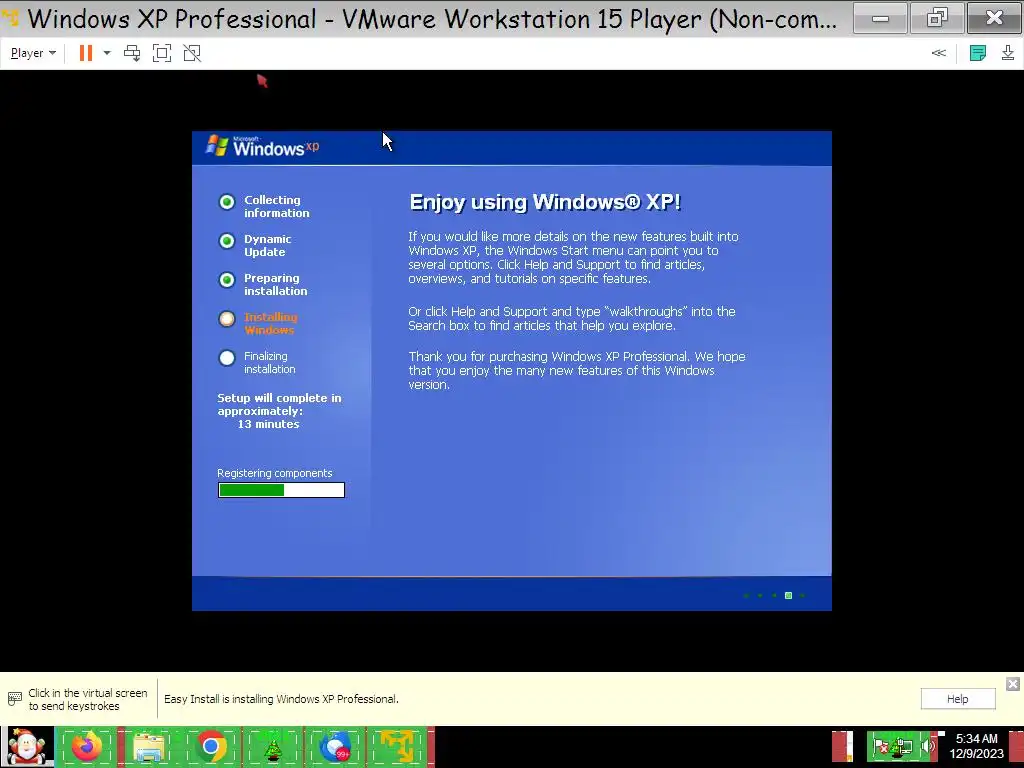Click the VMware title bar icon
The image size is (1024, 768).
pos(10,18)
